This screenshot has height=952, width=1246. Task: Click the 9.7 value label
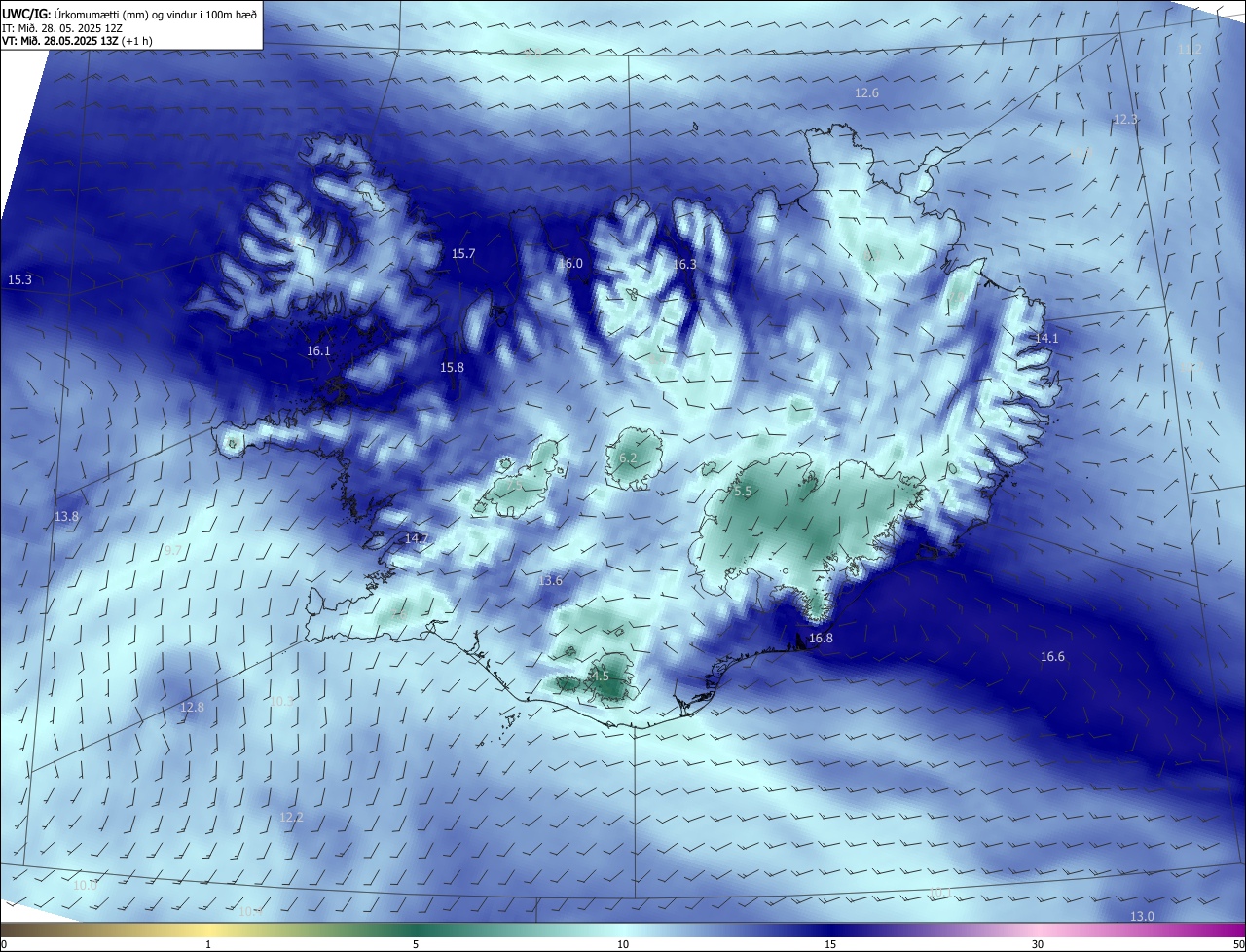[x=173, y=551]
